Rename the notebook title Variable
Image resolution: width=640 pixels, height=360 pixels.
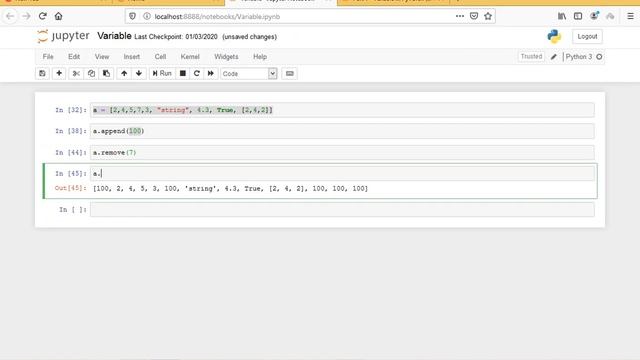pyautogui.click(x=114, y=36)
